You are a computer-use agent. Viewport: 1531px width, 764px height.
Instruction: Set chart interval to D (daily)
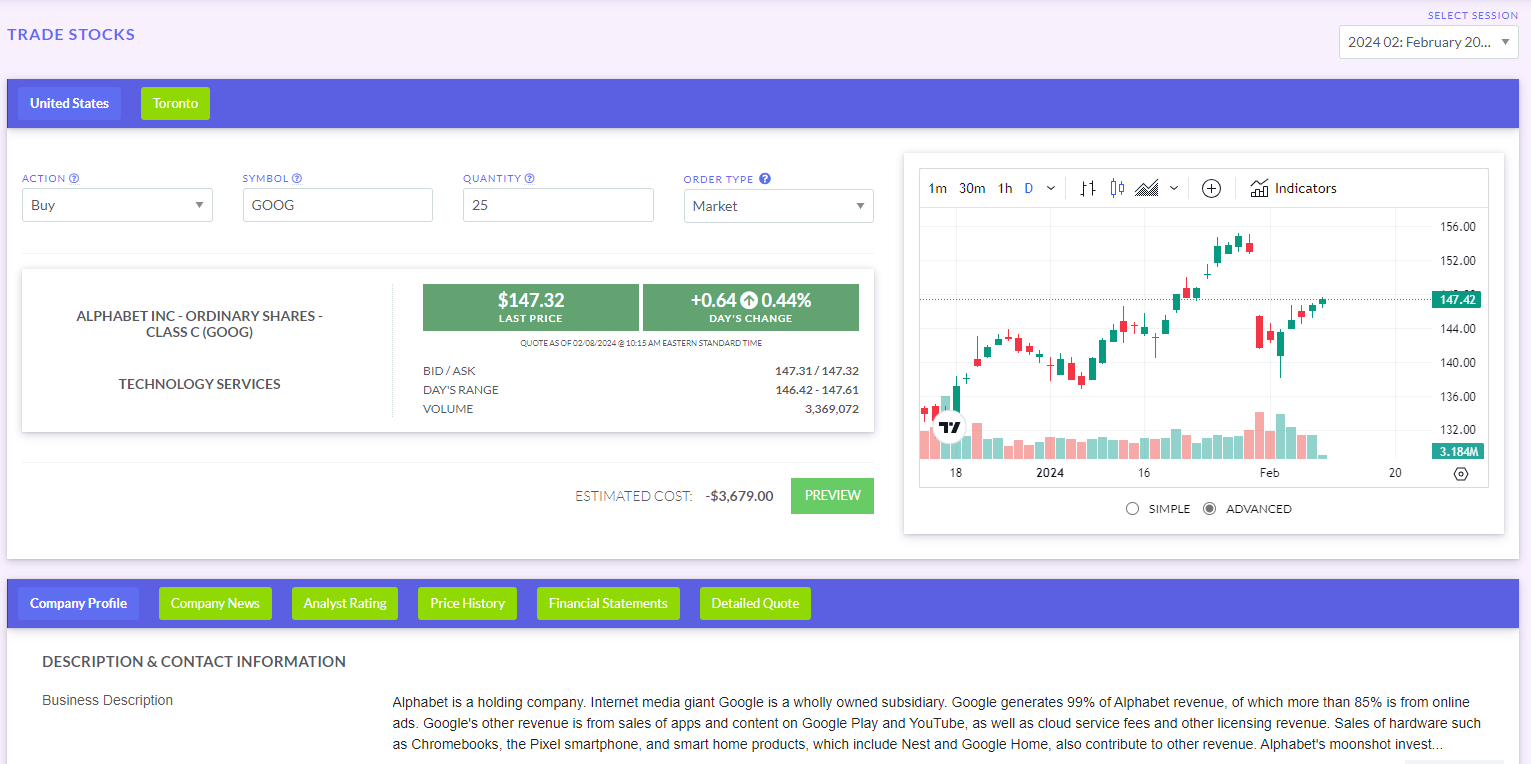pyautogui.click(x=1029, y=188)
